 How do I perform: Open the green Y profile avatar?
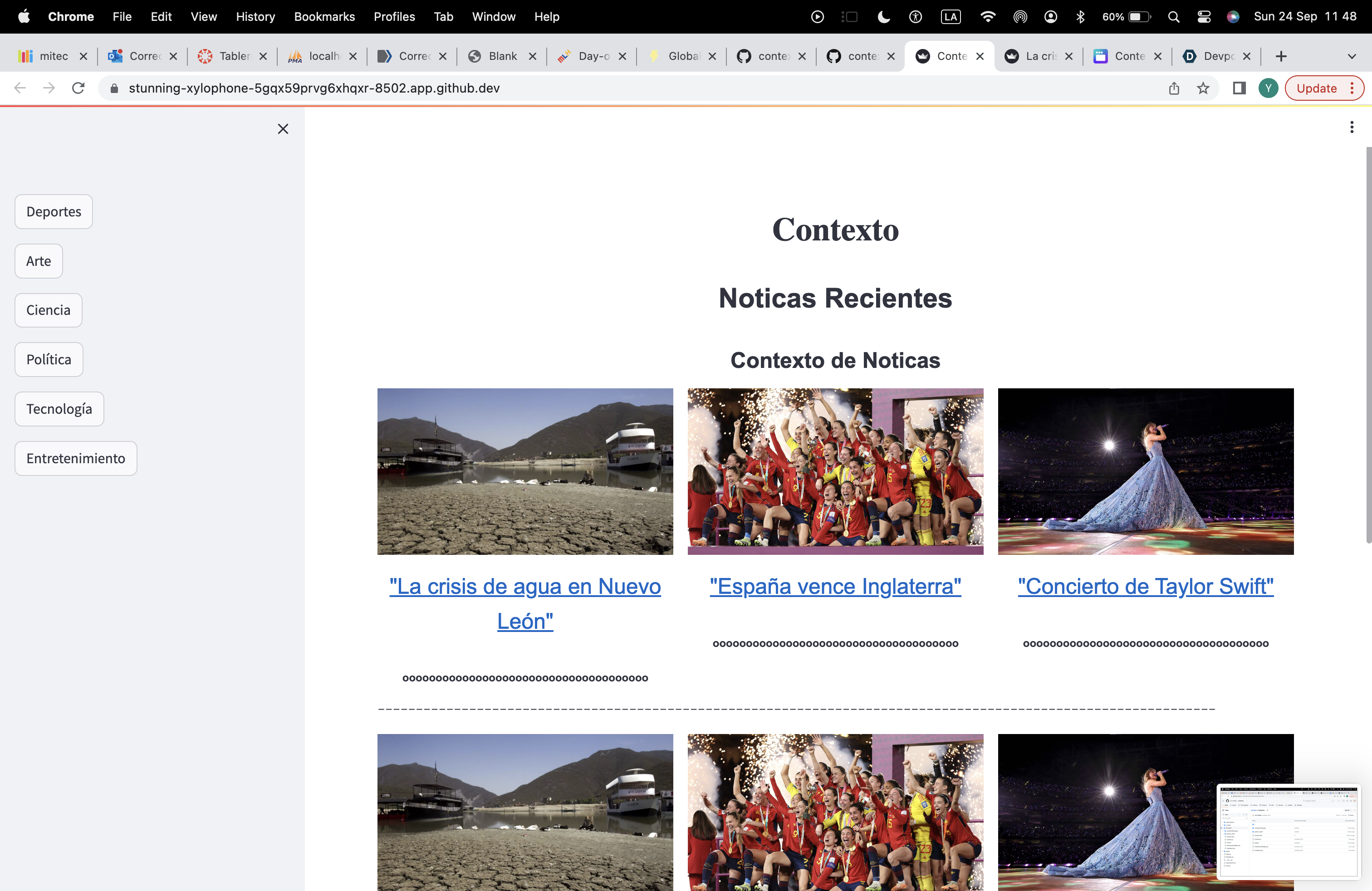1268,88
